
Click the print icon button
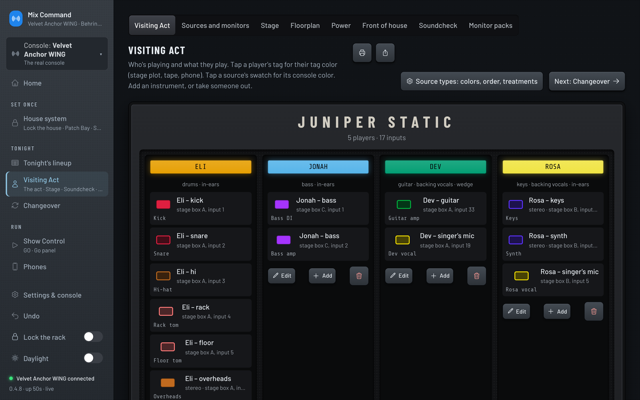tap(362, 53)
